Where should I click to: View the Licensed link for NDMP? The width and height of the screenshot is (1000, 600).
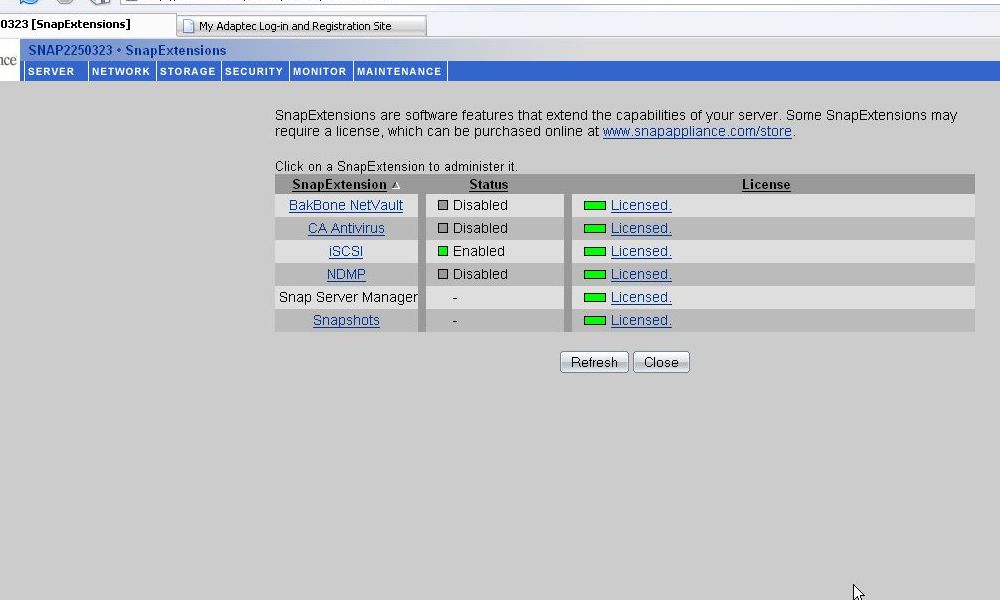coord(641,274)
